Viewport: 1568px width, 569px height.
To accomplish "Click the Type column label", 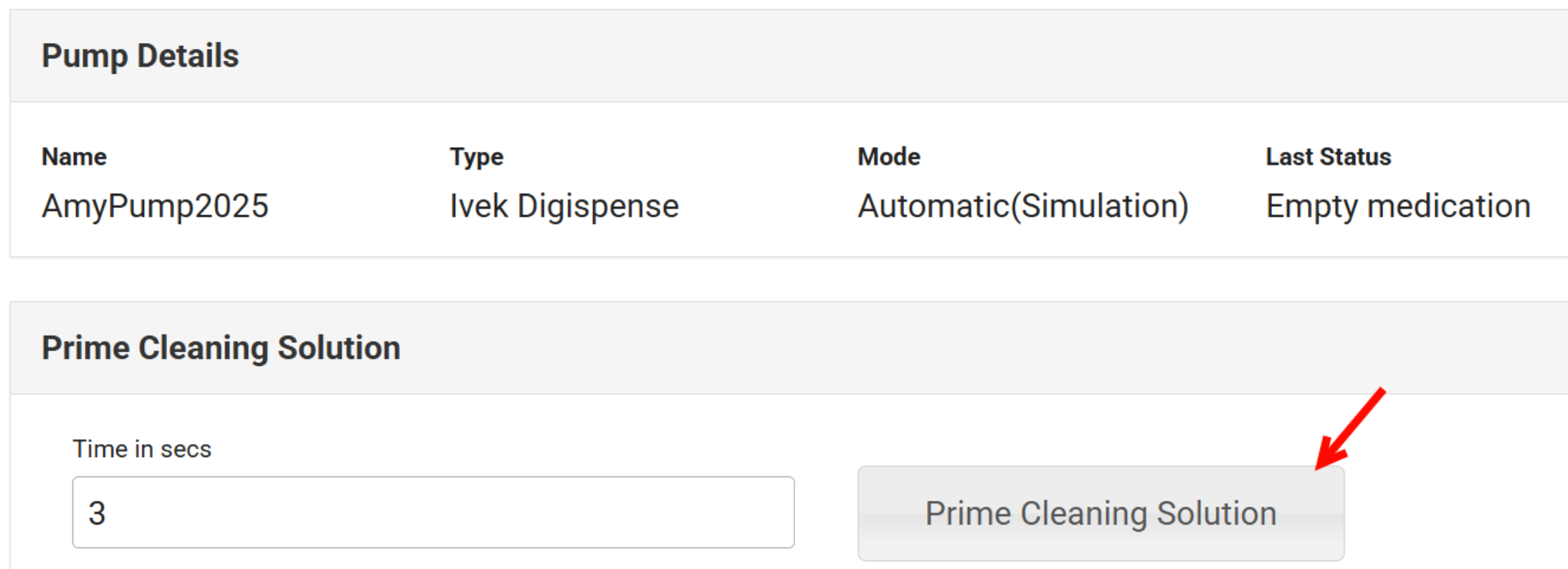I will click(477, 156).
